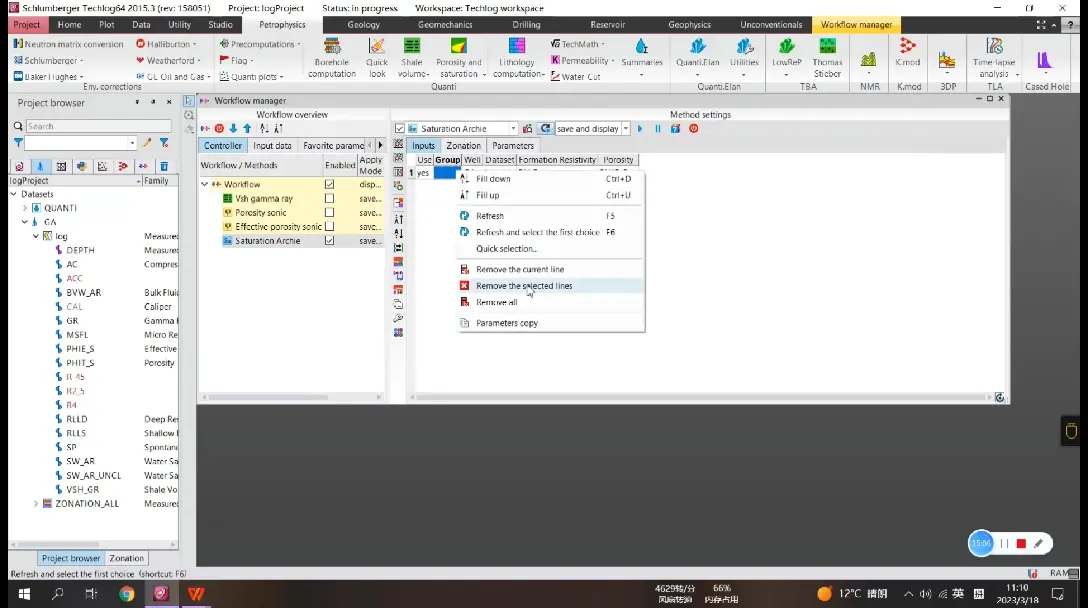Toggle the checkbox left of Saturation Archie dropdown
The width and height of the screenshot is (1088, 608).
400,128
